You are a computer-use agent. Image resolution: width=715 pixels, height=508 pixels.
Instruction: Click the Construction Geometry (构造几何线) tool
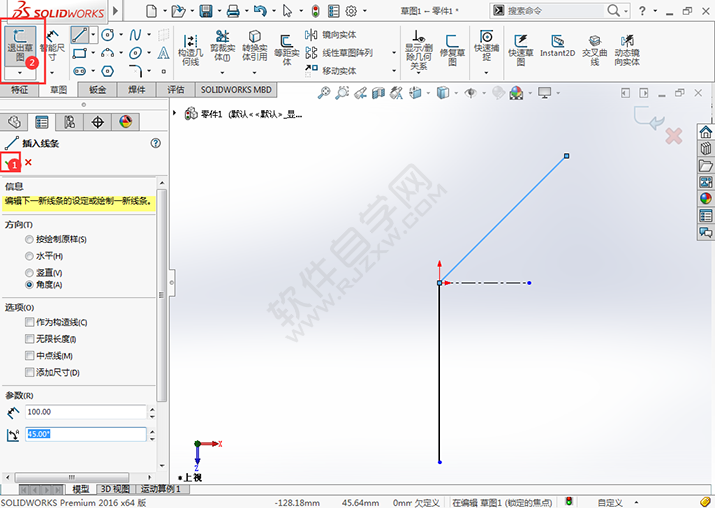[191, 50]
